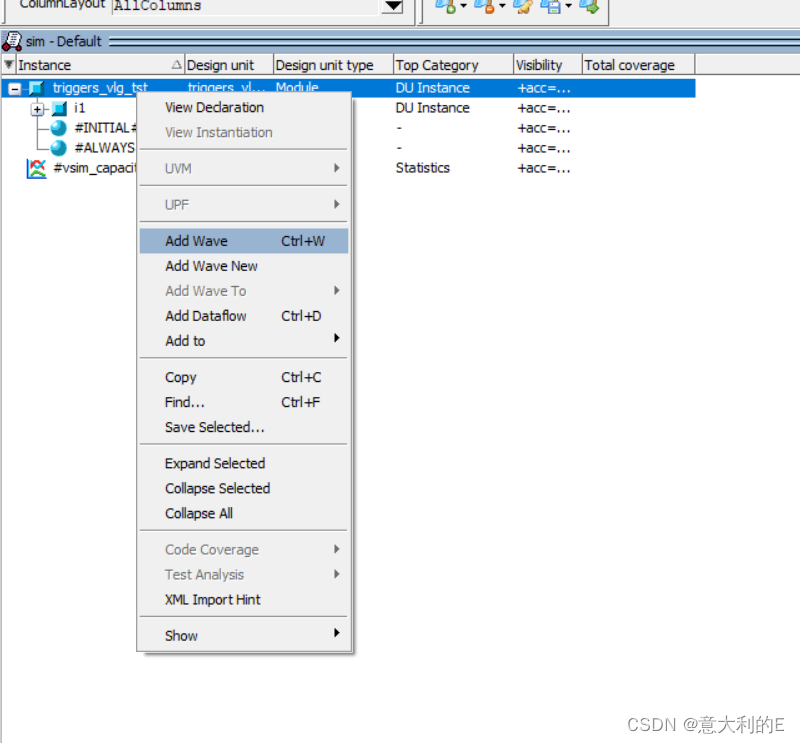Sort by the Top Category column header
This screenshot has height=743, width=800.
(453, 65)
